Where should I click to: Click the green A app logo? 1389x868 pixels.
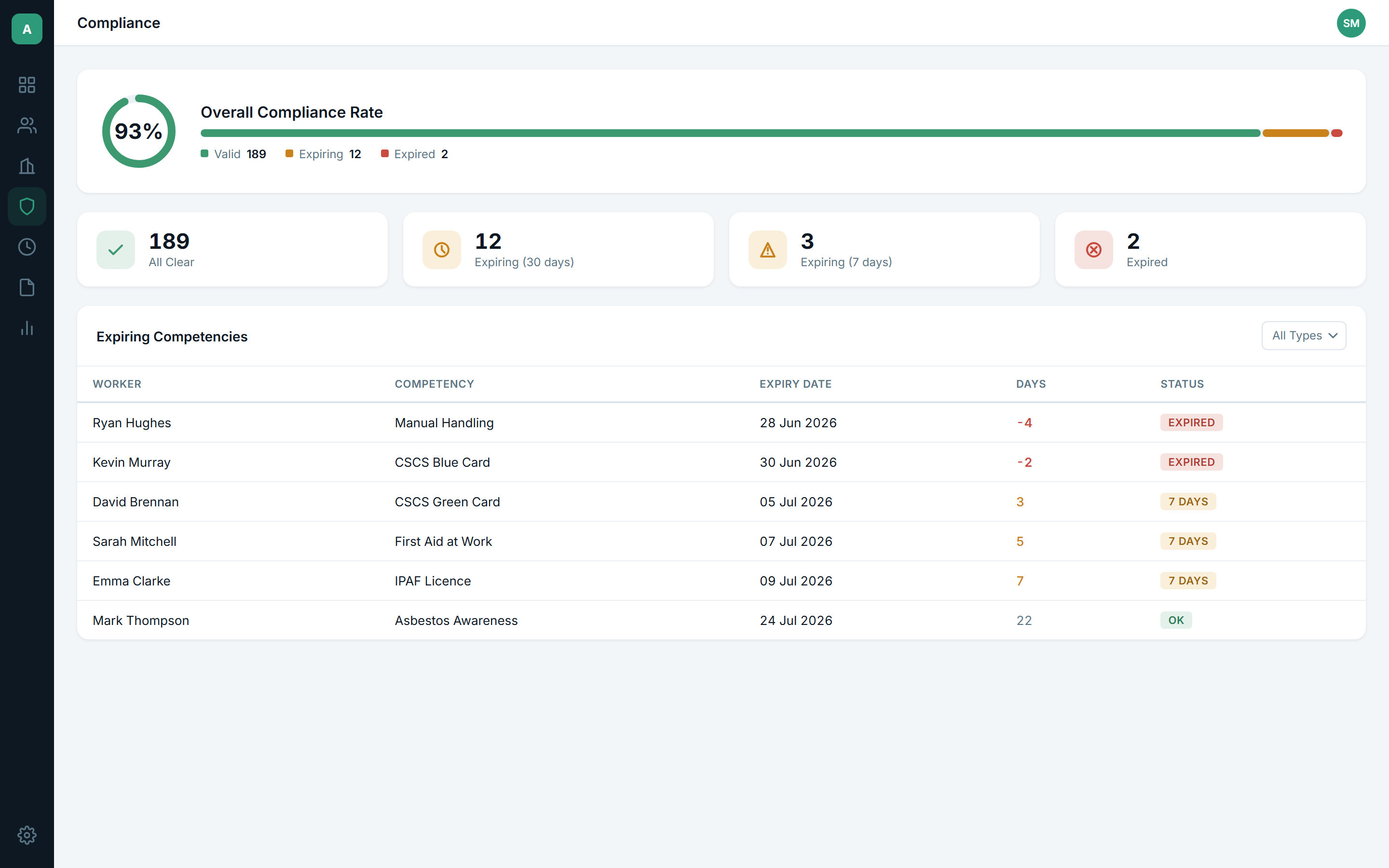coord(27,29)
